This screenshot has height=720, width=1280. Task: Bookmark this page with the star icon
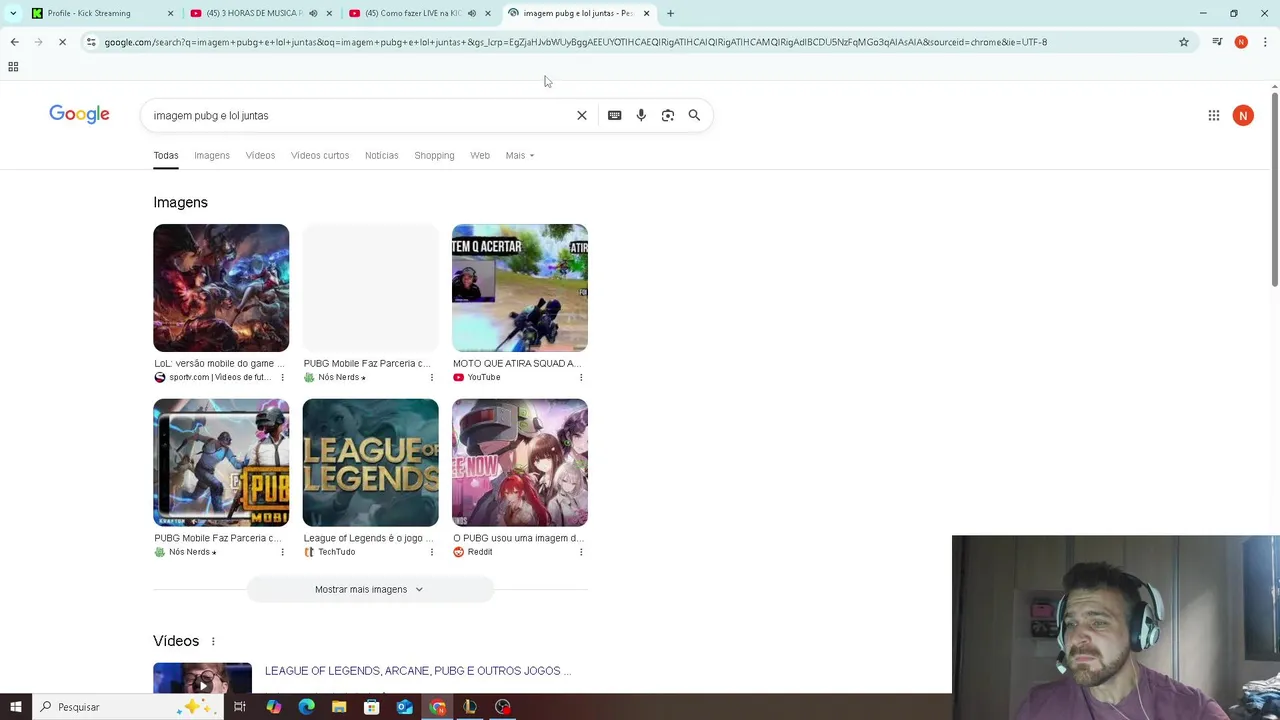pyautogui.click(x=1184, y=42)
